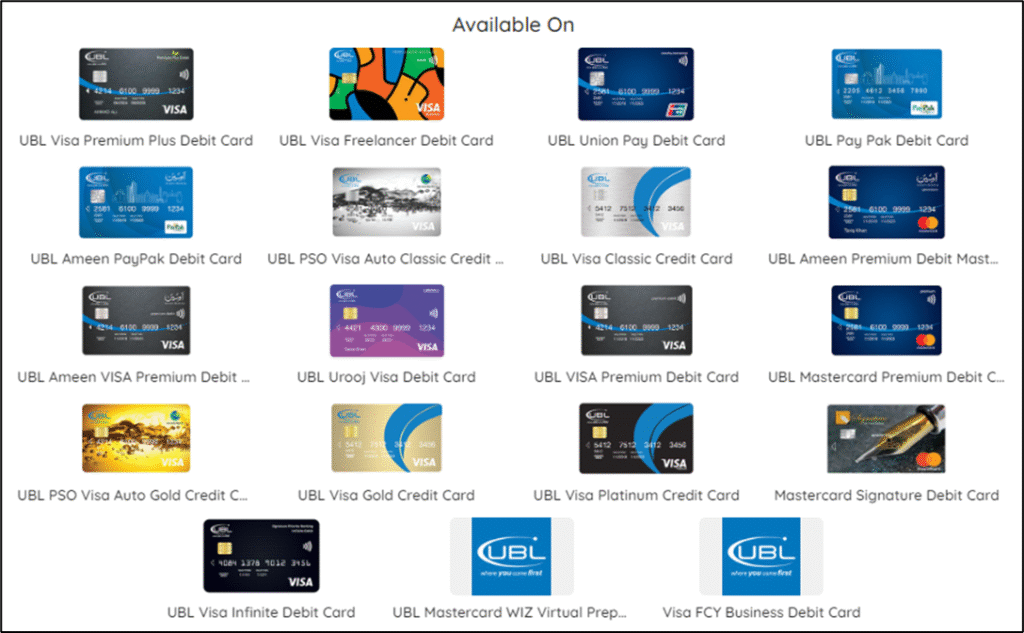Click the UBL Ameen PayPak Debit Card image
Viewport: 1024px width, 633px height.
[x=136, y=202]
